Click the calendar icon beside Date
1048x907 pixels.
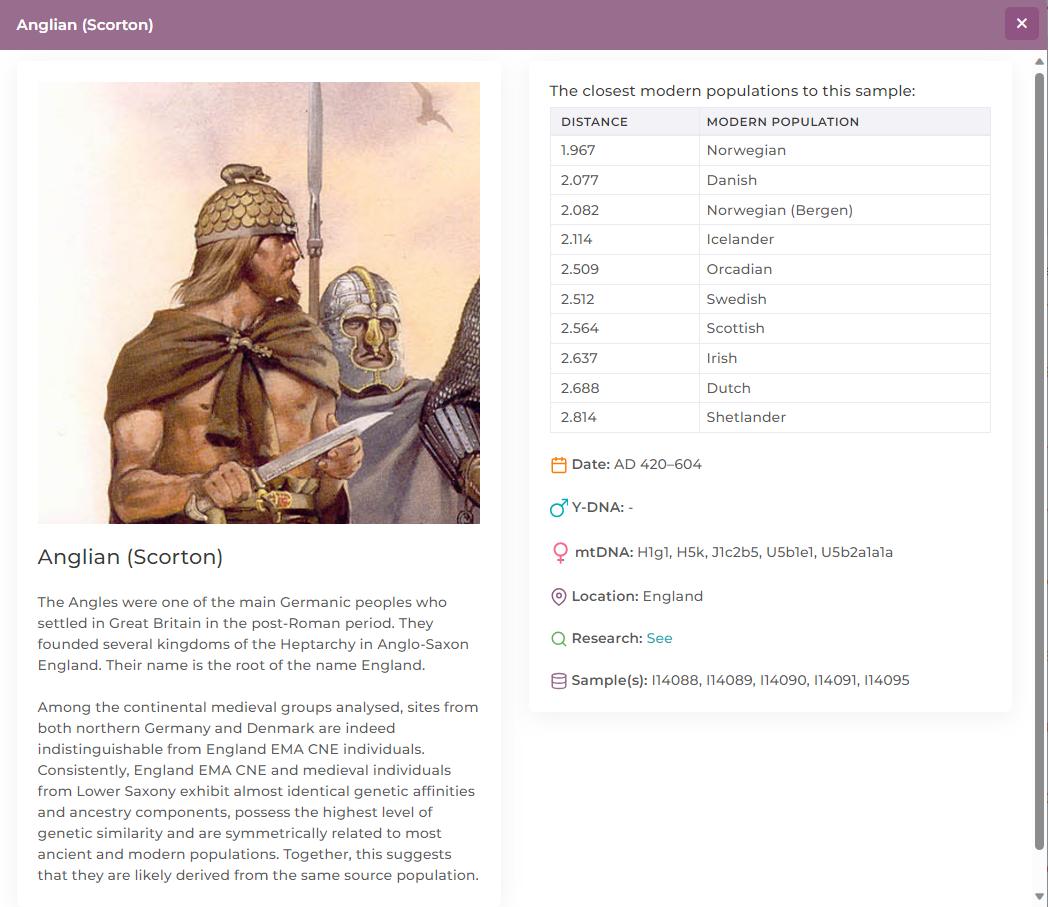click(x=558, y=465)
